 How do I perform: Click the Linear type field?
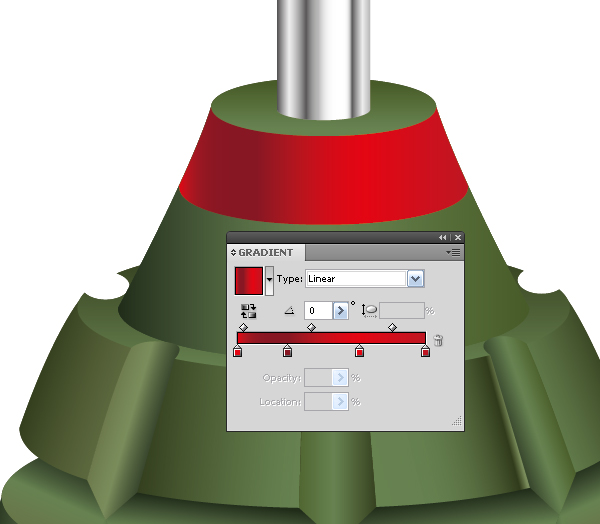tap(356, 279)
